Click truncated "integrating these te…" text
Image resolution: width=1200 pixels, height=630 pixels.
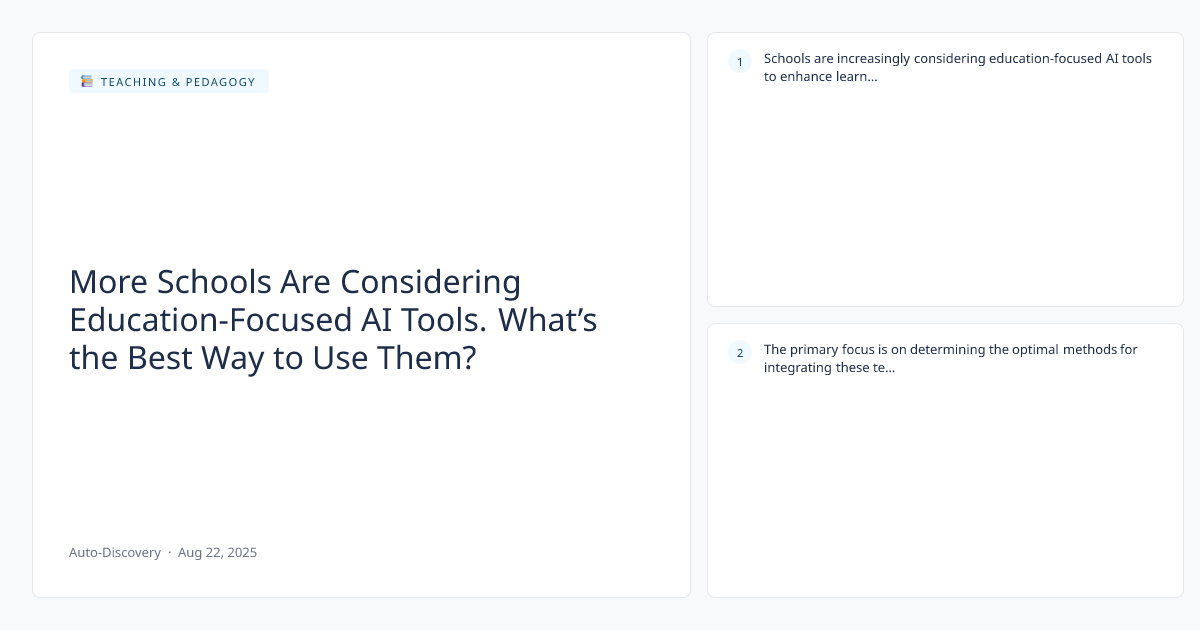829,367
